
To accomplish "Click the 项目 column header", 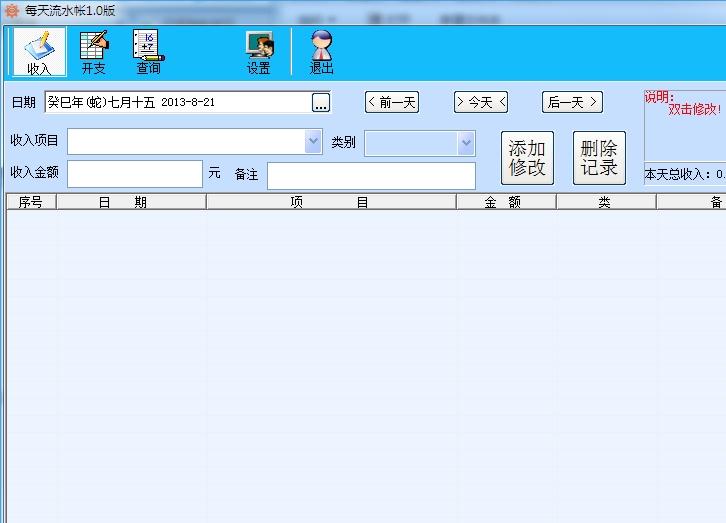I will 331,202.
